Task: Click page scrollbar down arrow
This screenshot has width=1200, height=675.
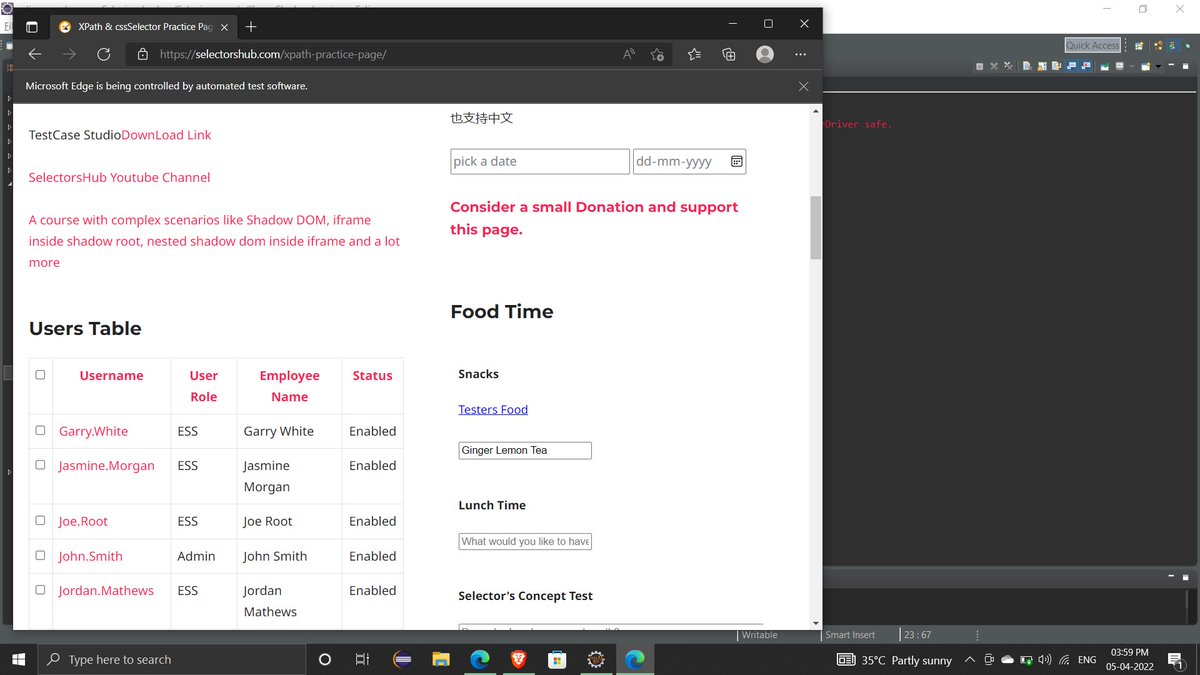Action: [x=815, y=622]
